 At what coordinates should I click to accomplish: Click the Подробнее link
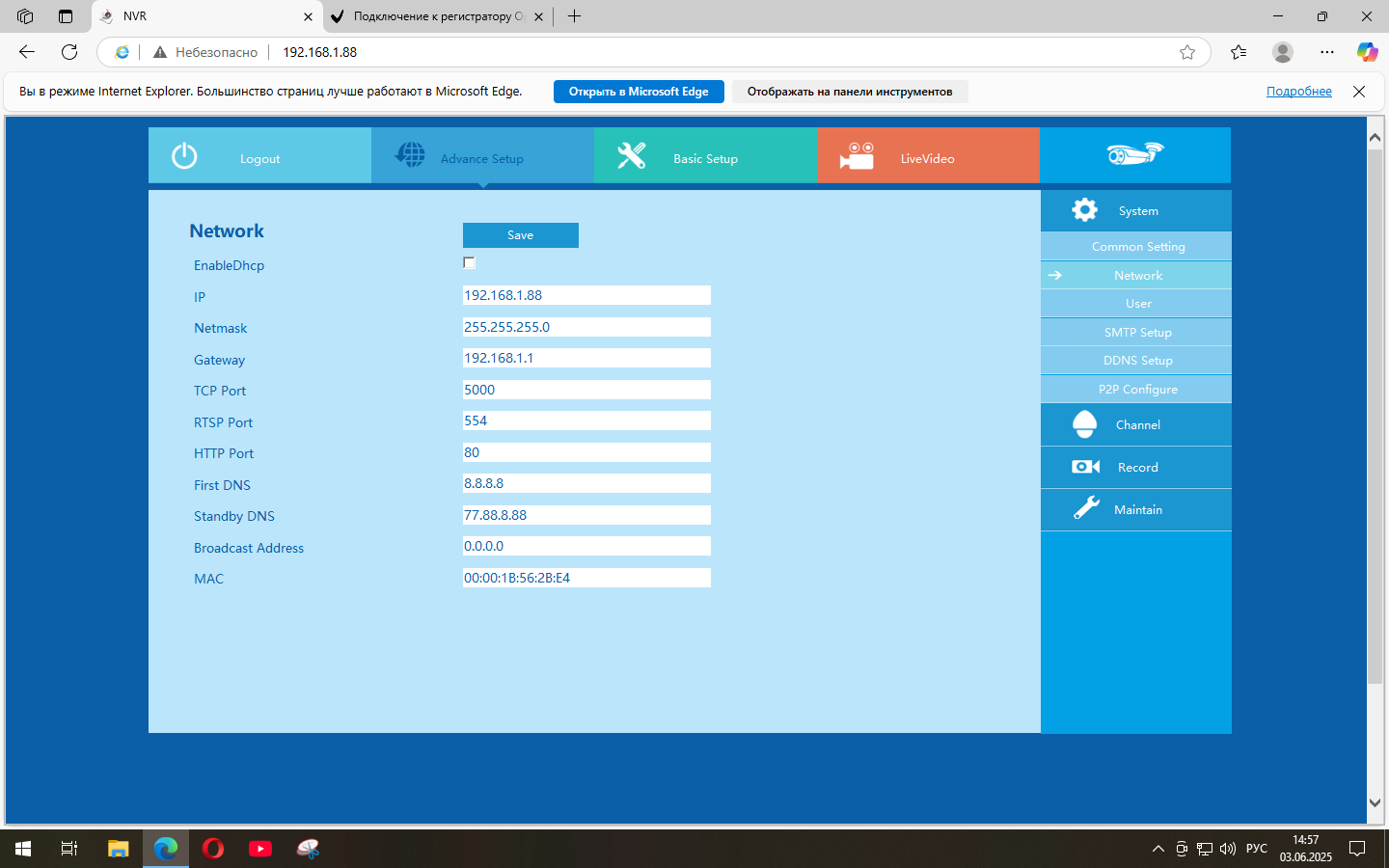(1298, 92)
